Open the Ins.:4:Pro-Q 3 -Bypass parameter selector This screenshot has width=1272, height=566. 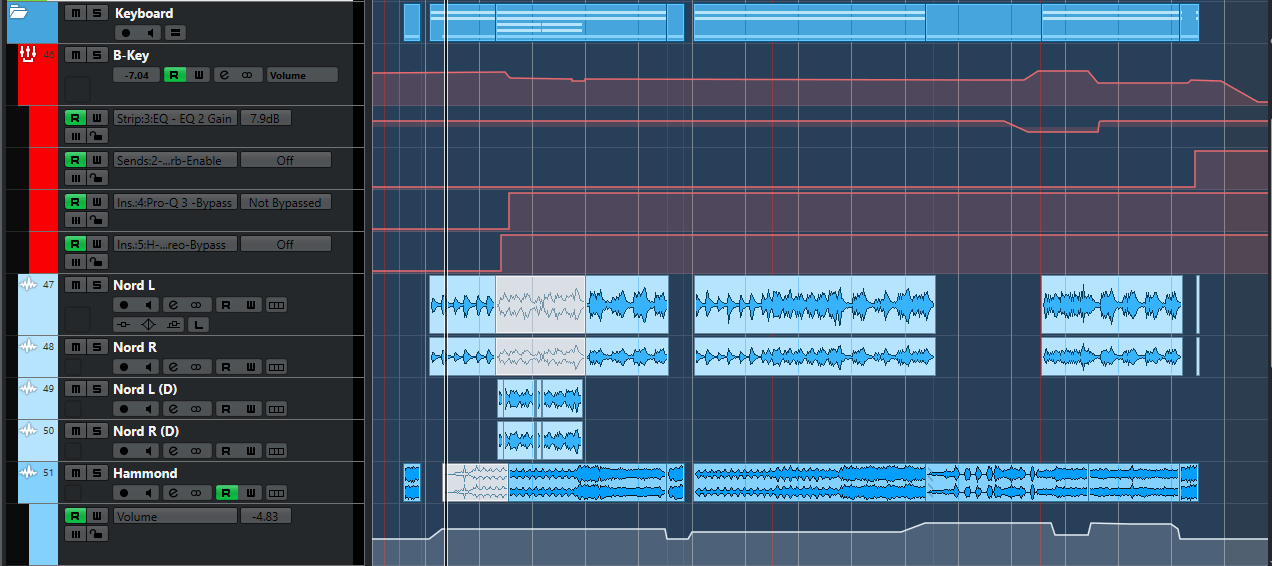point(174,202)
